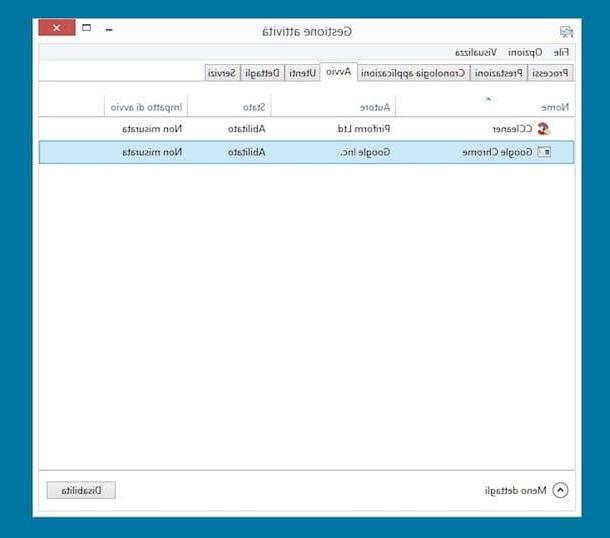This screenshot has height=538, width=610.
Task: Select the Avvio tab
Action: click(338, 72)
